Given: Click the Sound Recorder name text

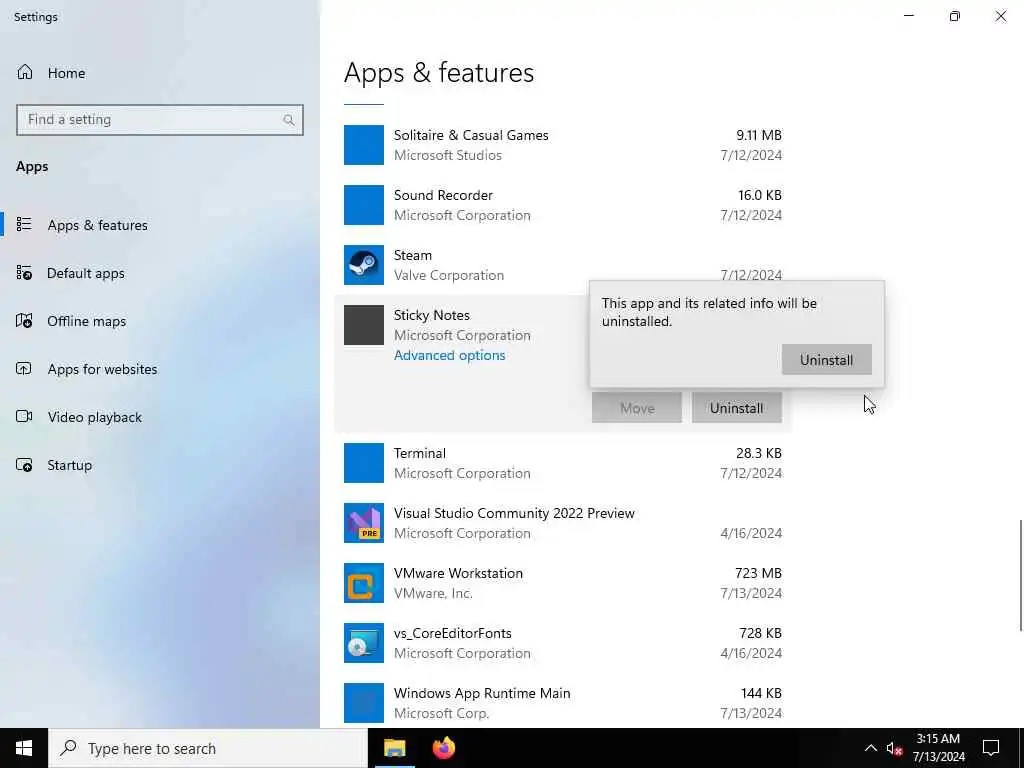Looking at the screenshot, I should tap(443, 195).
